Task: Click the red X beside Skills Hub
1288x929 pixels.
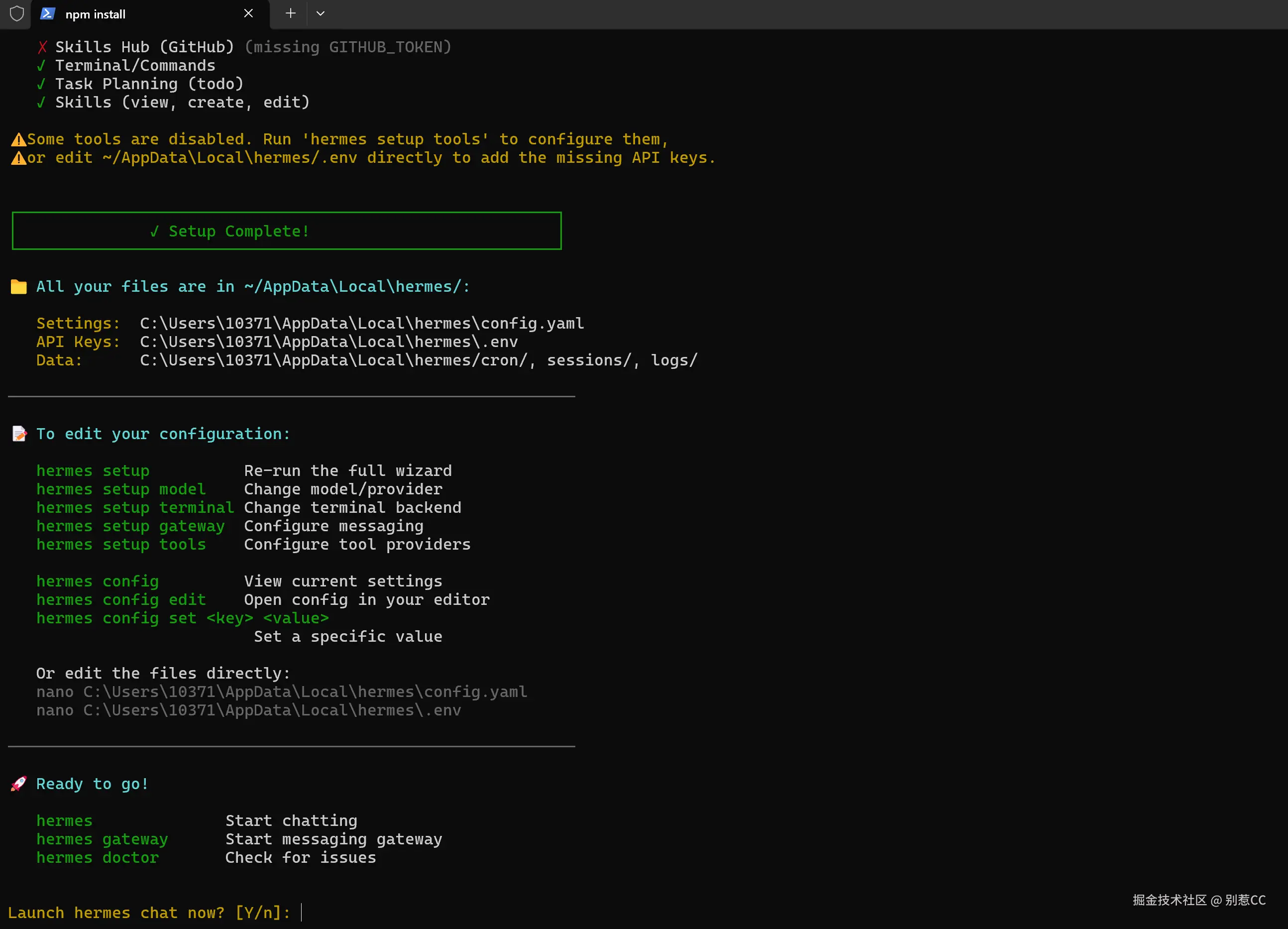Action: coord(42,47)
